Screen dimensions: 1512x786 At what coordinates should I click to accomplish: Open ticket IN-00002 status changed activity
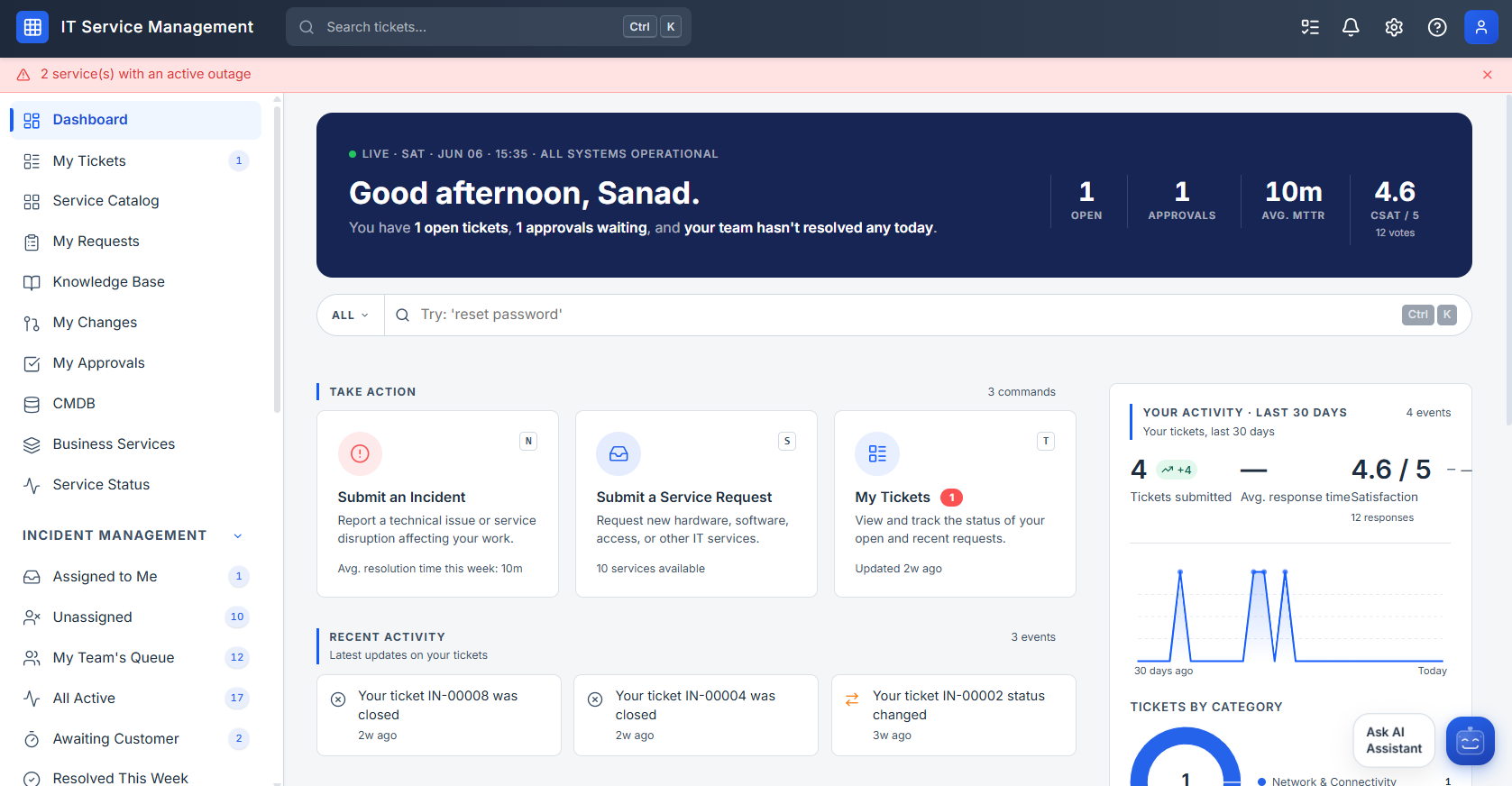pyautogui.click(x=954, y=715)
